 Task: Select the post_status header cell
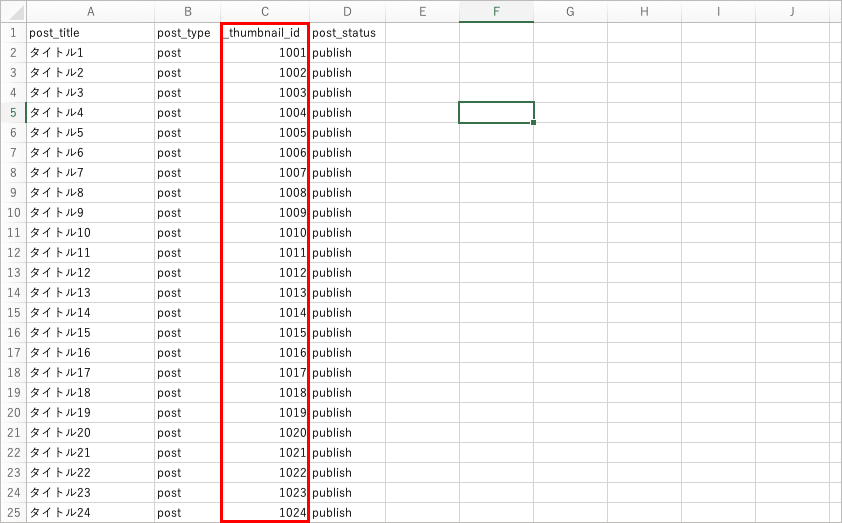tap(344, 33)
